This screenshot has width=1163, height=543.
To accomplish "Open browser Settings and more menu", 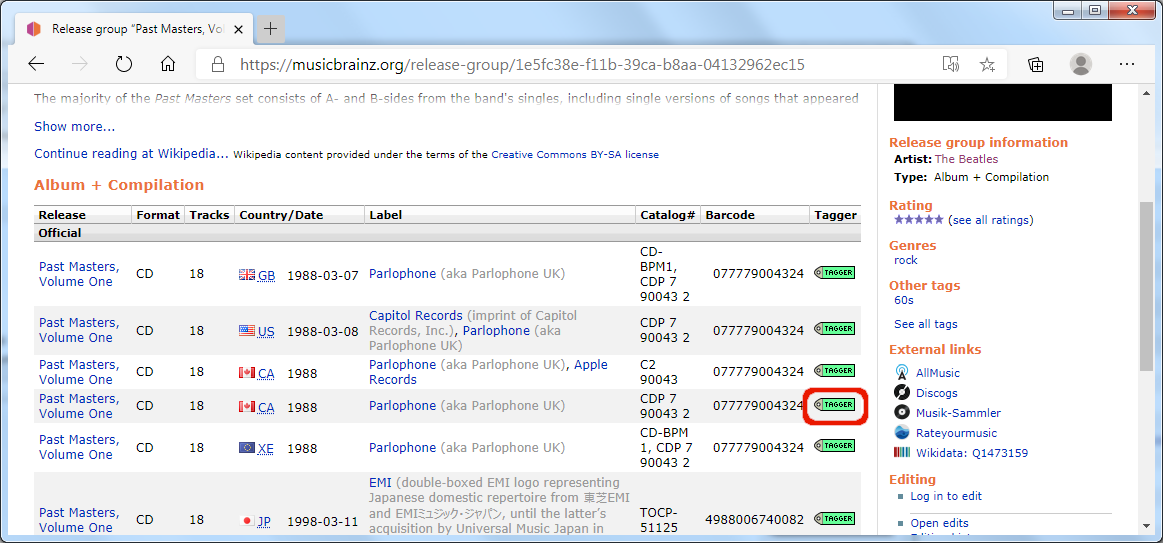I will point(1127,65).
